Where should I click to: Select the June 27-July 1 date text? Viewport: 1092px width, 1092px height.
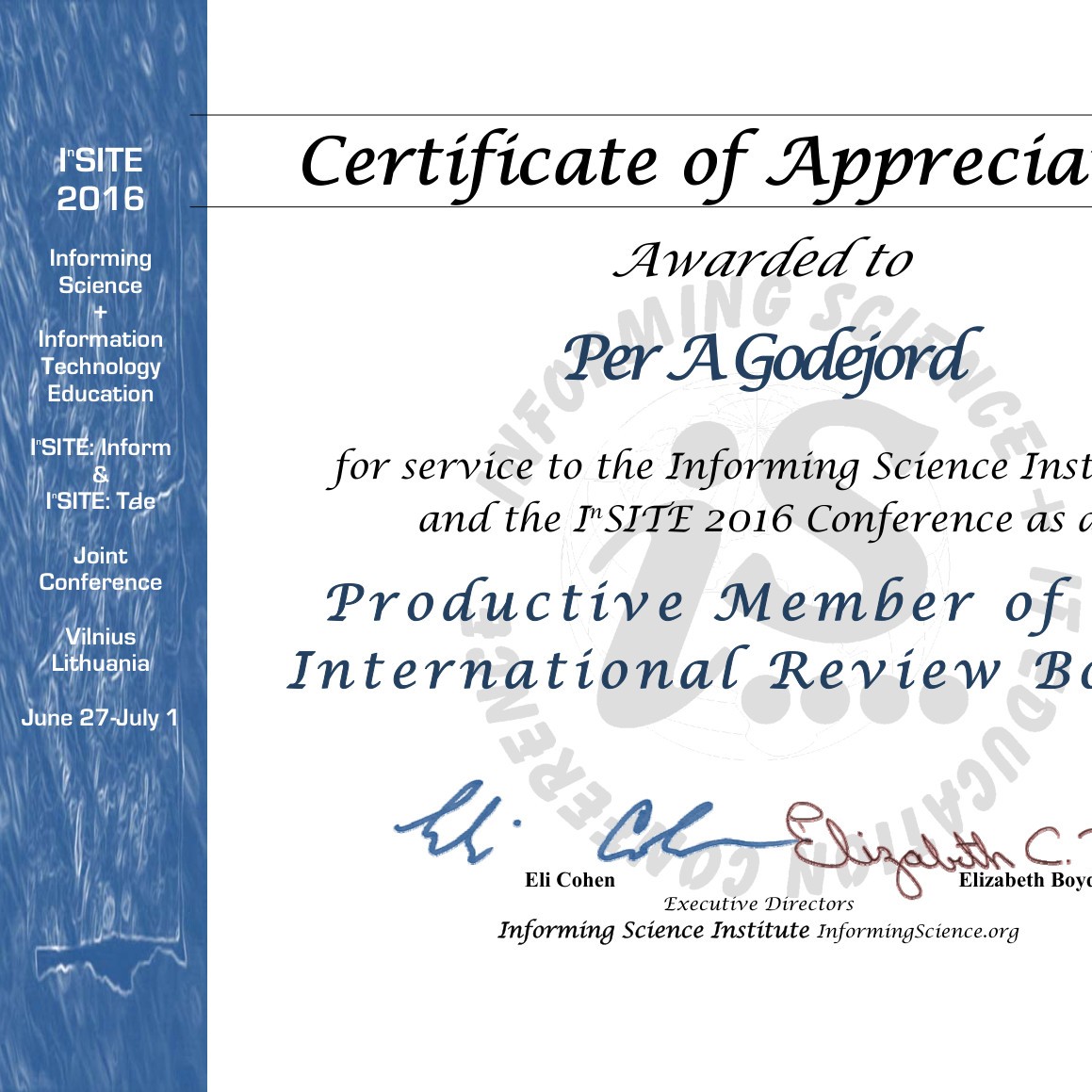tap(100, 719)
